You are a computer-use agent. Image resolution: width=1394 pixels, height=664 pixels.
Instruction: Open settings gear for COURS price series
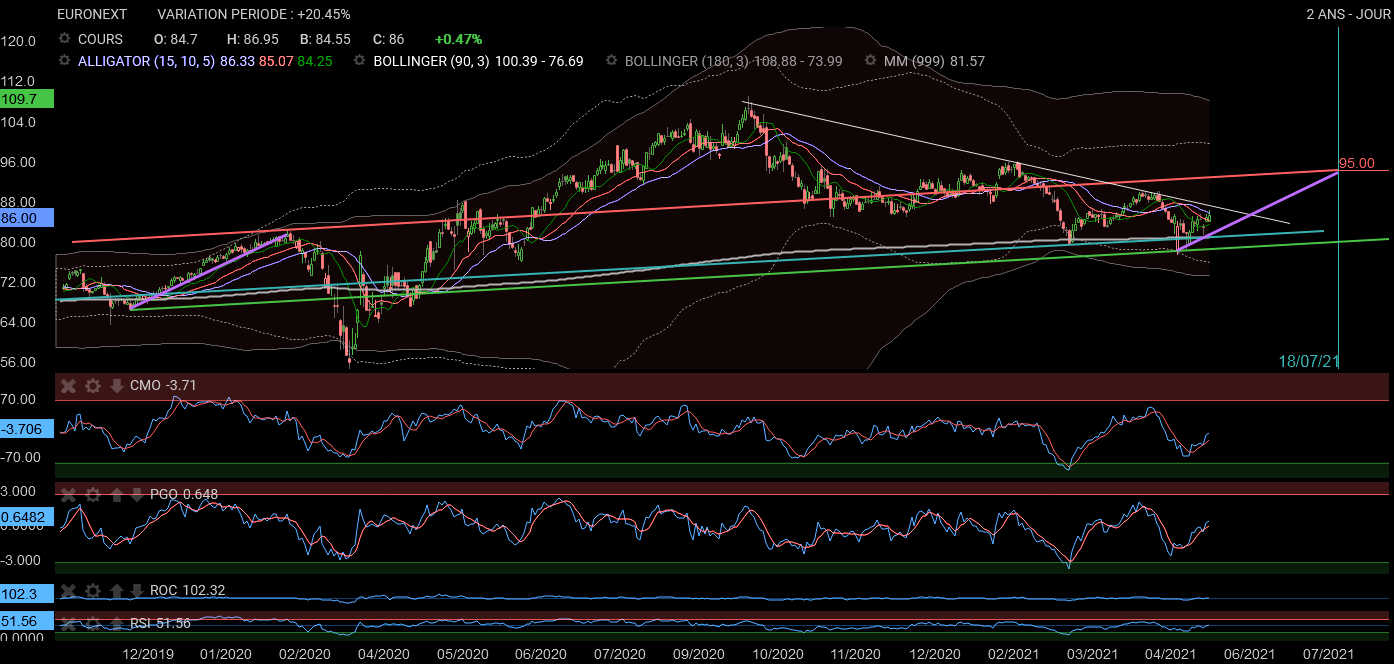coord(65,39)
